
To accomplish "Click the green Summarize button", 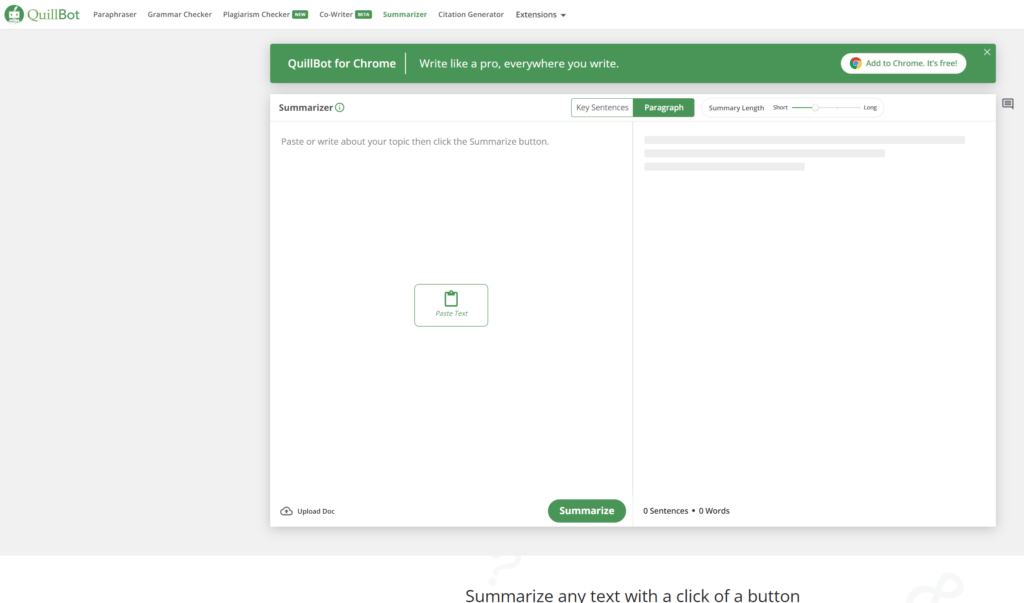I will click(586, 511).
